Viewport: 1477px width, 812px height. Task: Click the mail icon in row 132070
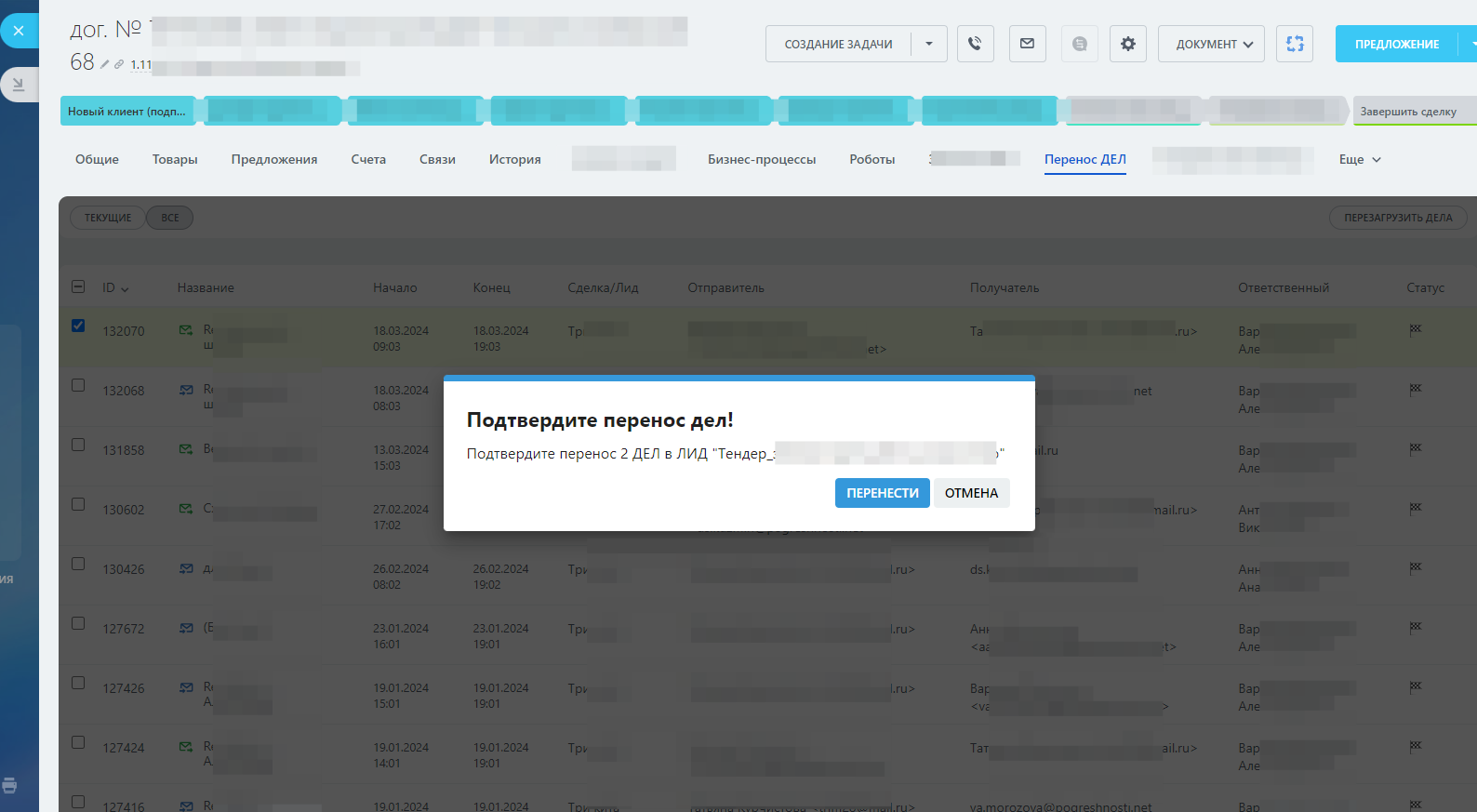click(x=186, y=330)
